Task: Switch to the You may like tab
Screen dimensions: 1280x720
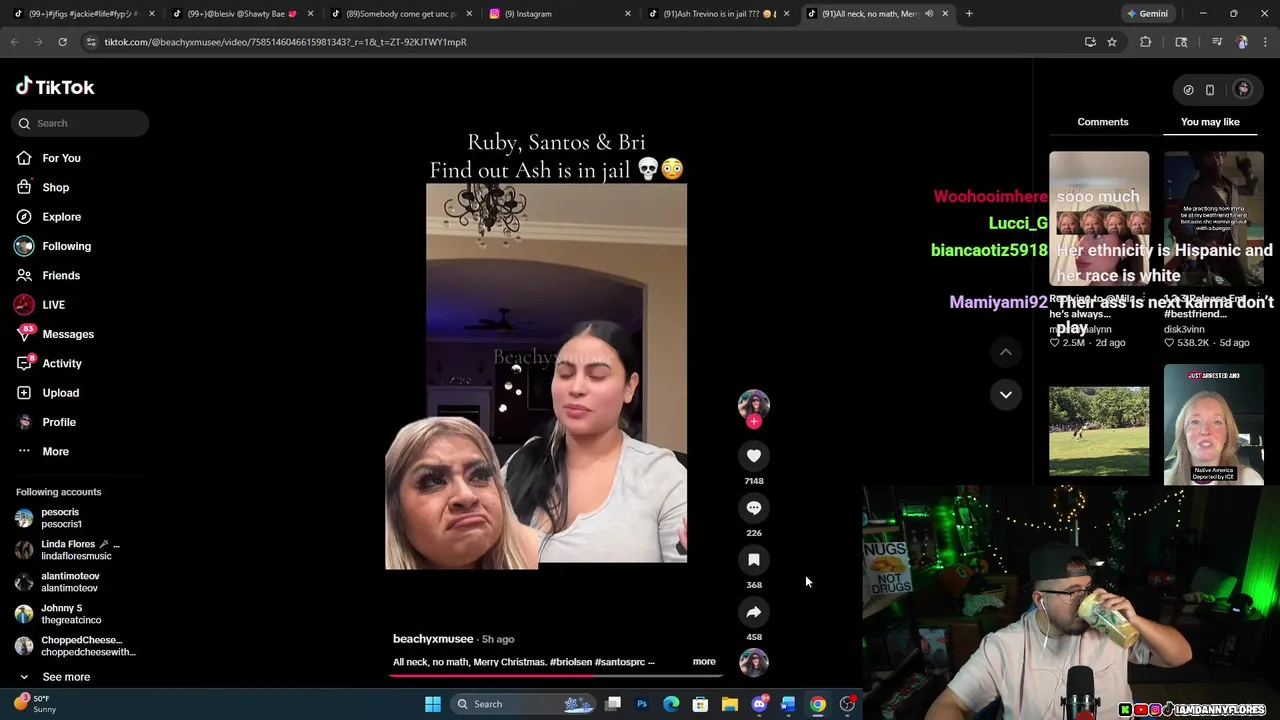Action: tap(1210, 122)
